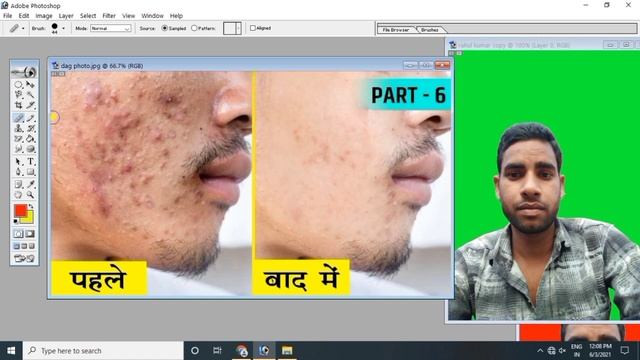The height and width of the screenshot is (360, 640).
Task: Choose Full Screen Mode button
Action: (x=32, y=246)
